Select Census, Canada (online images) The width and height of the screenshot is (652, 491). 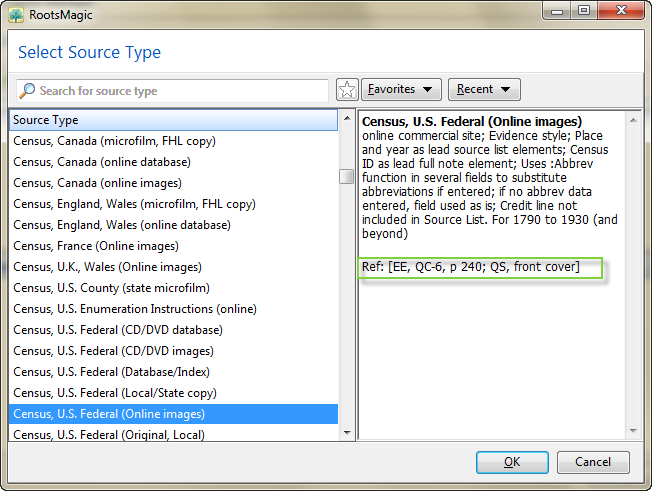[x=173, y=183]
